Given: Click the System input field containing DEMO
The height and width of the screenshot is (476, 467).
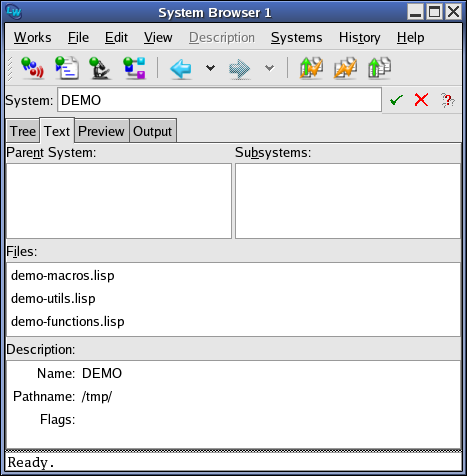Looking at the screenshot, I should coord(219,100).
